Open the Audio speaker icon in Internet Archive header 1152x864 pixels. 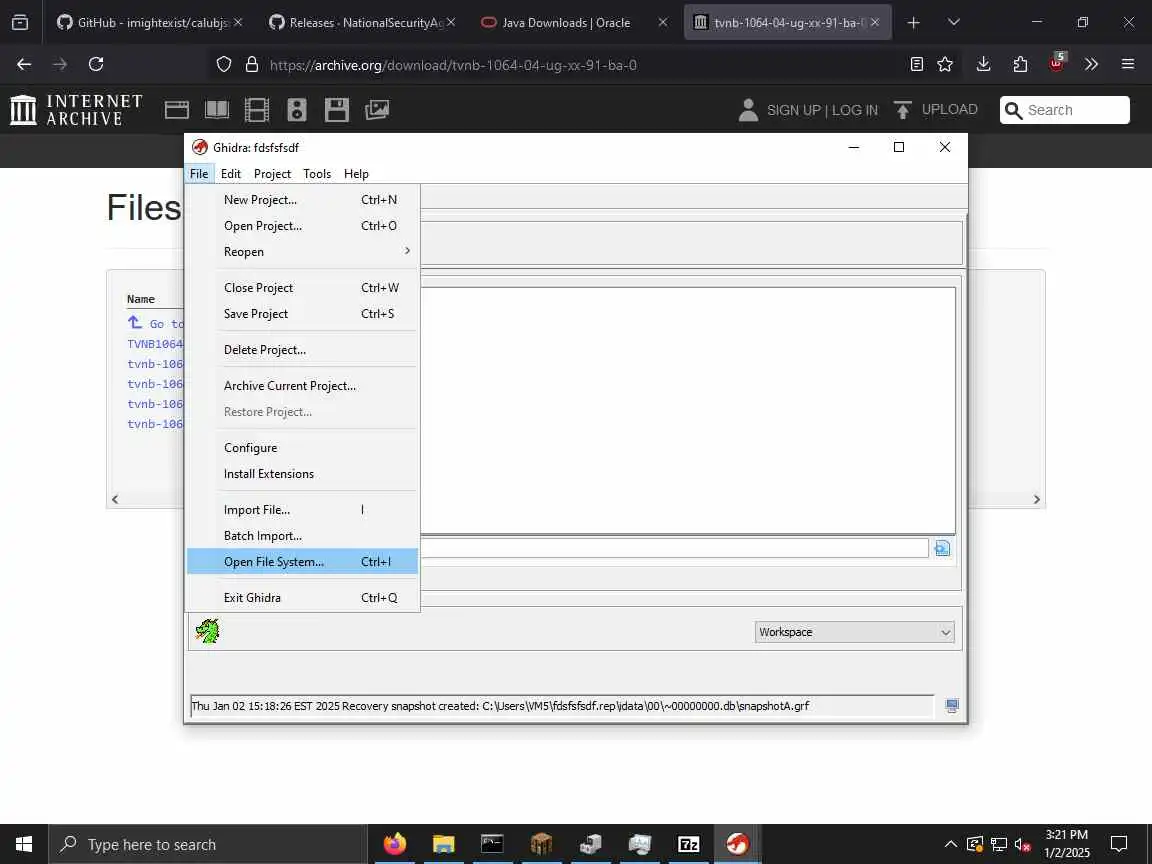tap(296, 110)
